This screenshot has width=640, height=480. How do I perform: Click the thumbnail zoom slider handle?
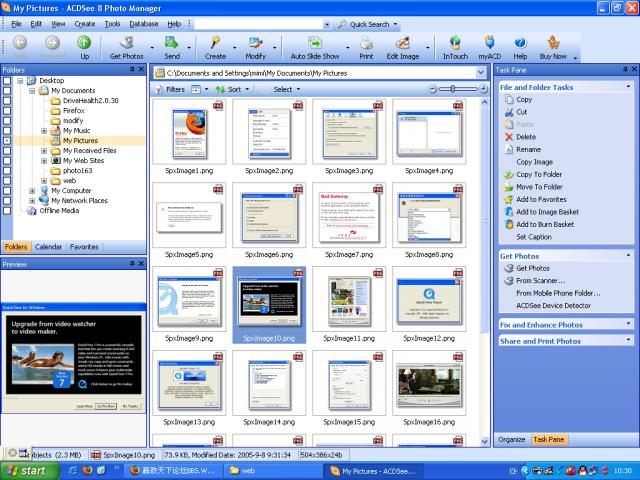click(453, 89)
